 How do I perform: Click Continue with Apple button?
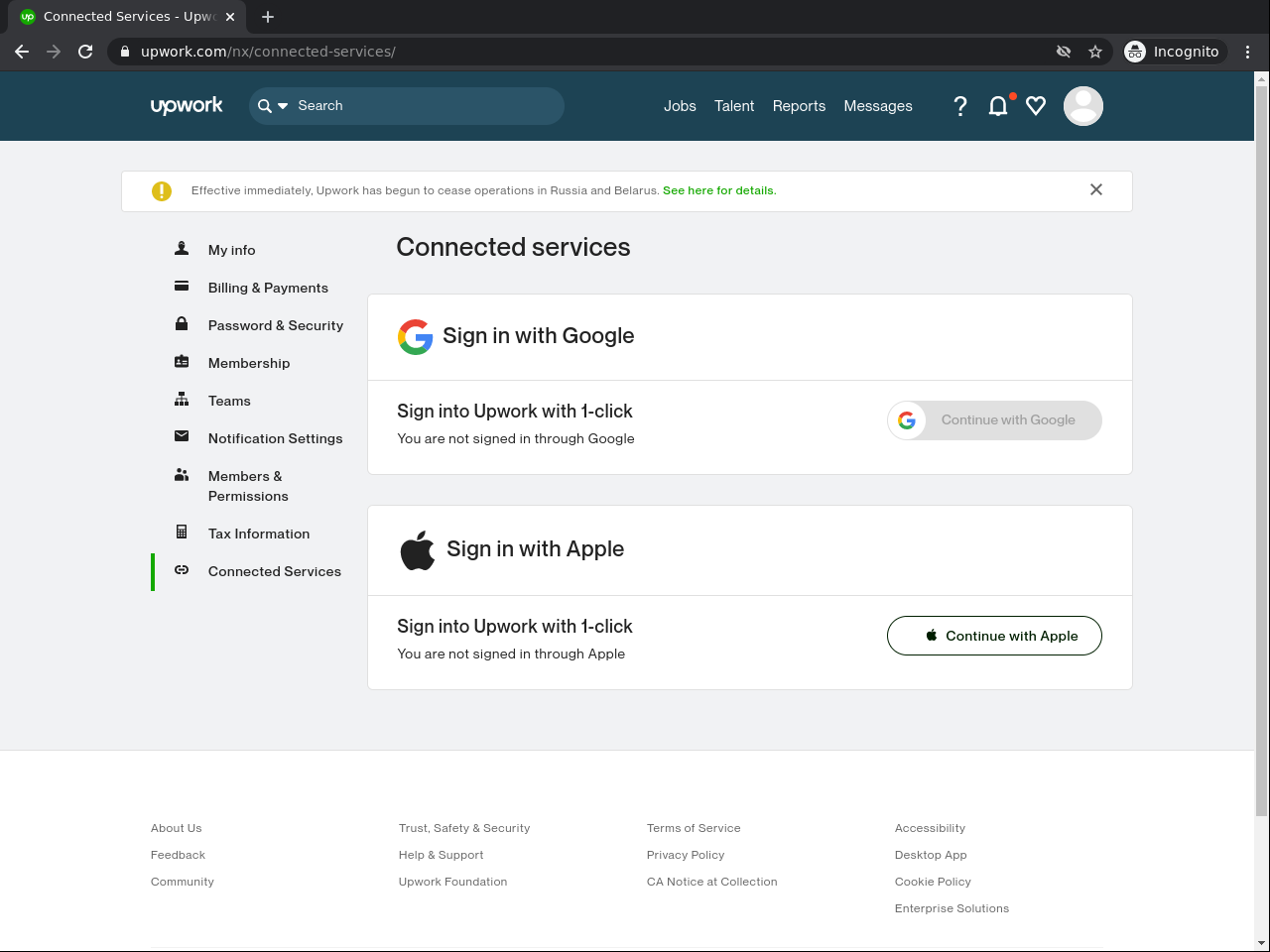994,636
